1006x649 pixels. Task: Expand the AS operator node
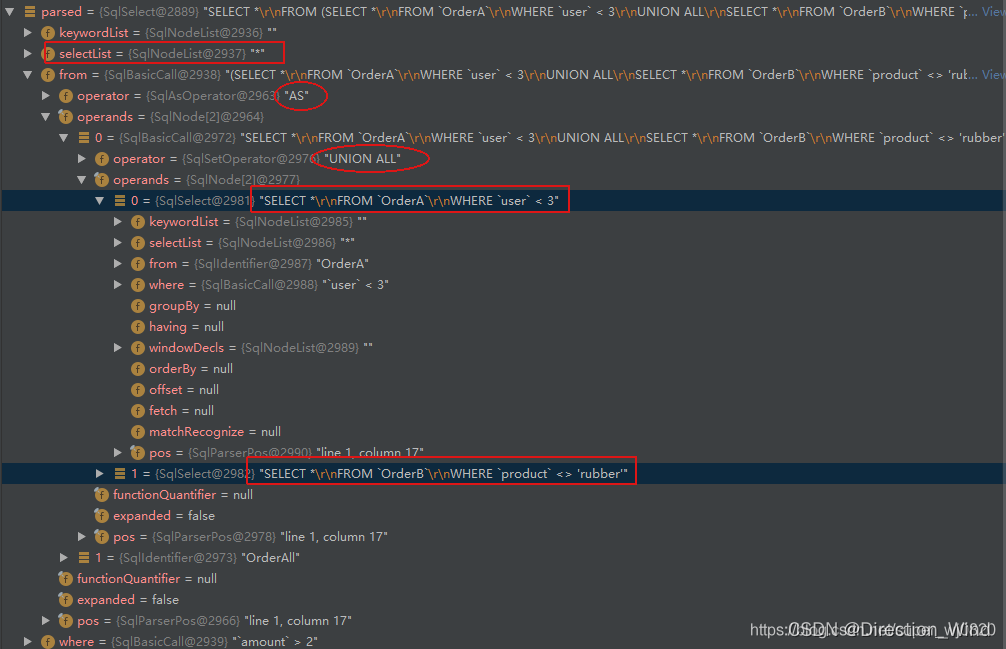coord(46,96)
